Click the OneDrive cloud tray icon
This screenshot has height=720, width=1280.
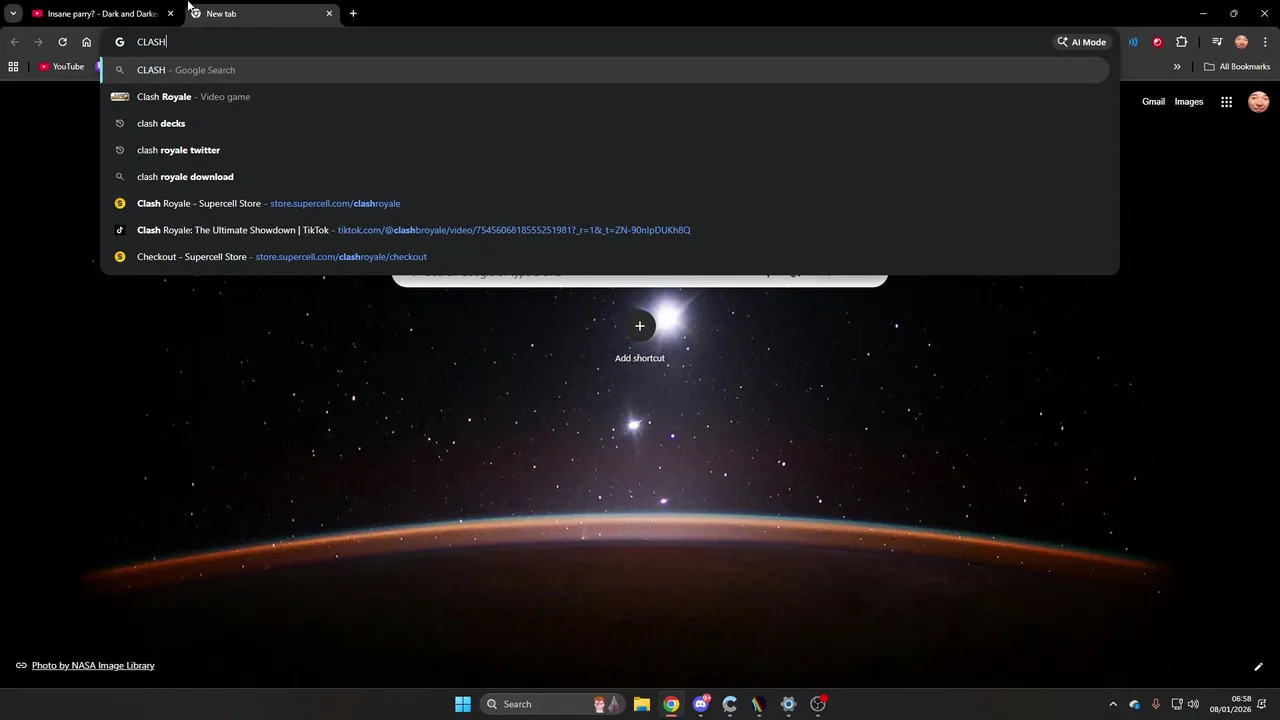pos(1134,704)
